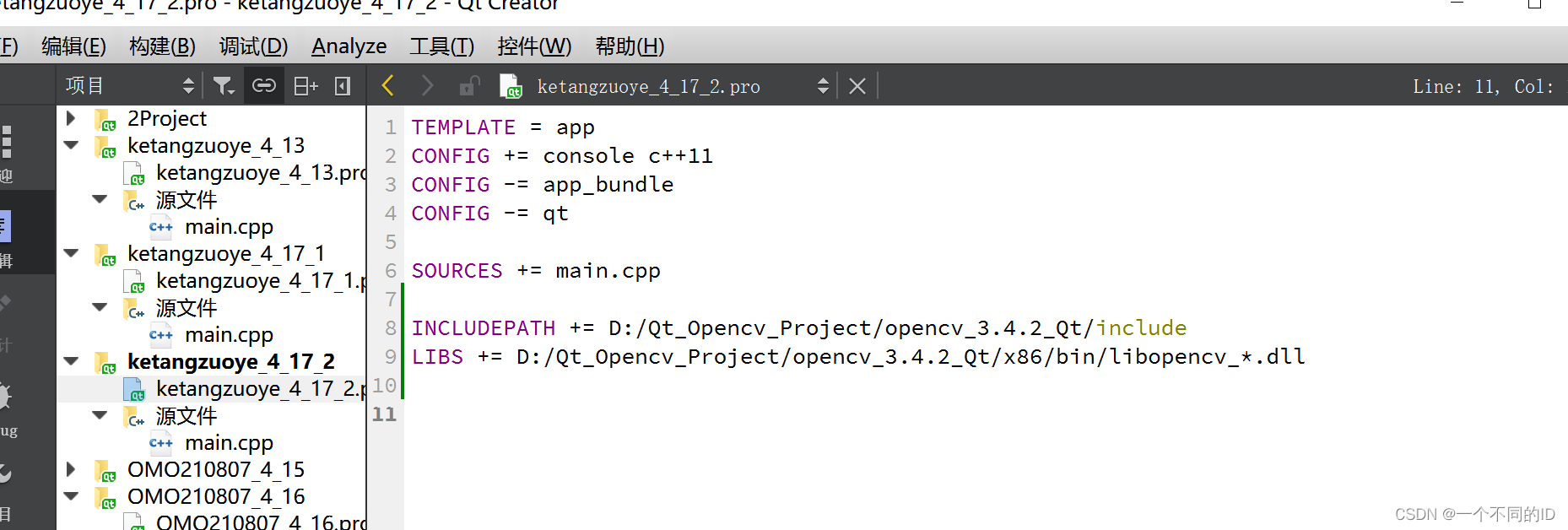Open ketangzuoye_4_17_1.pro file
The image size is (1568, 530).
(261, 280)
